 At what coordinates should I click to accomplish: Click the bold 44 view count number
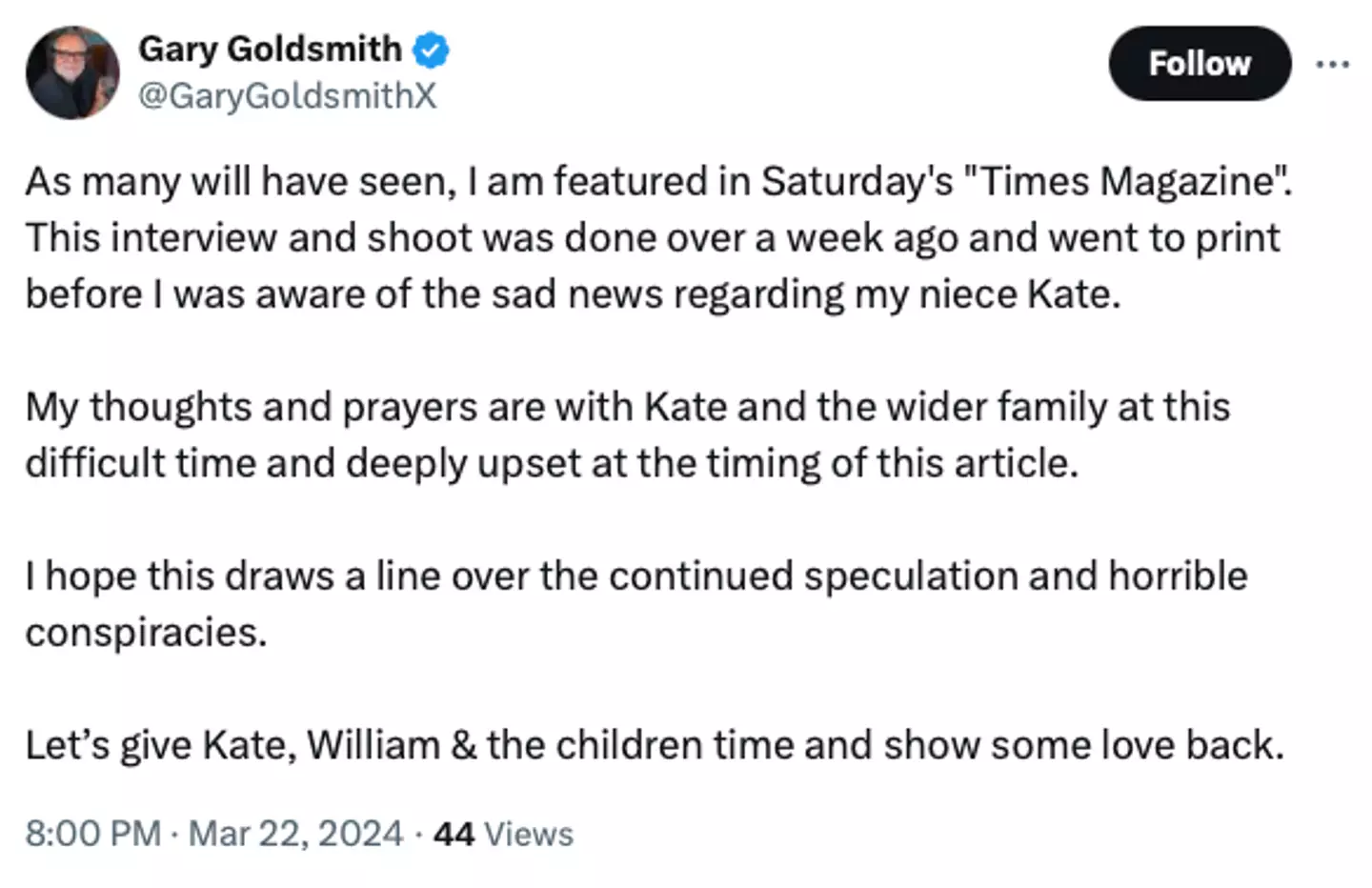[x=453, y=833]
